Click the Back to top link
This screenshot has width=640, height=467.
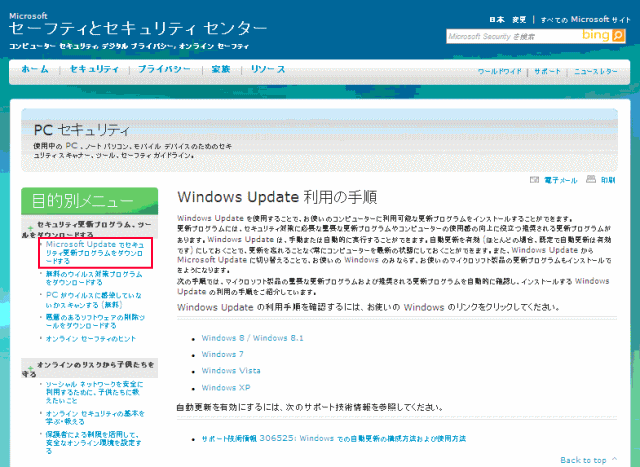pos(583,460)
